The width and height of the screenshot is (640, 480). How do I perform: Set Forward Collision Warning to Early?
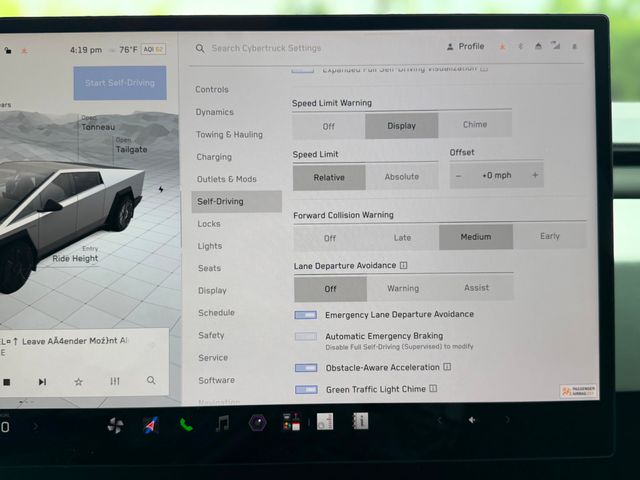pyautogui.click(x=550, y=236)
